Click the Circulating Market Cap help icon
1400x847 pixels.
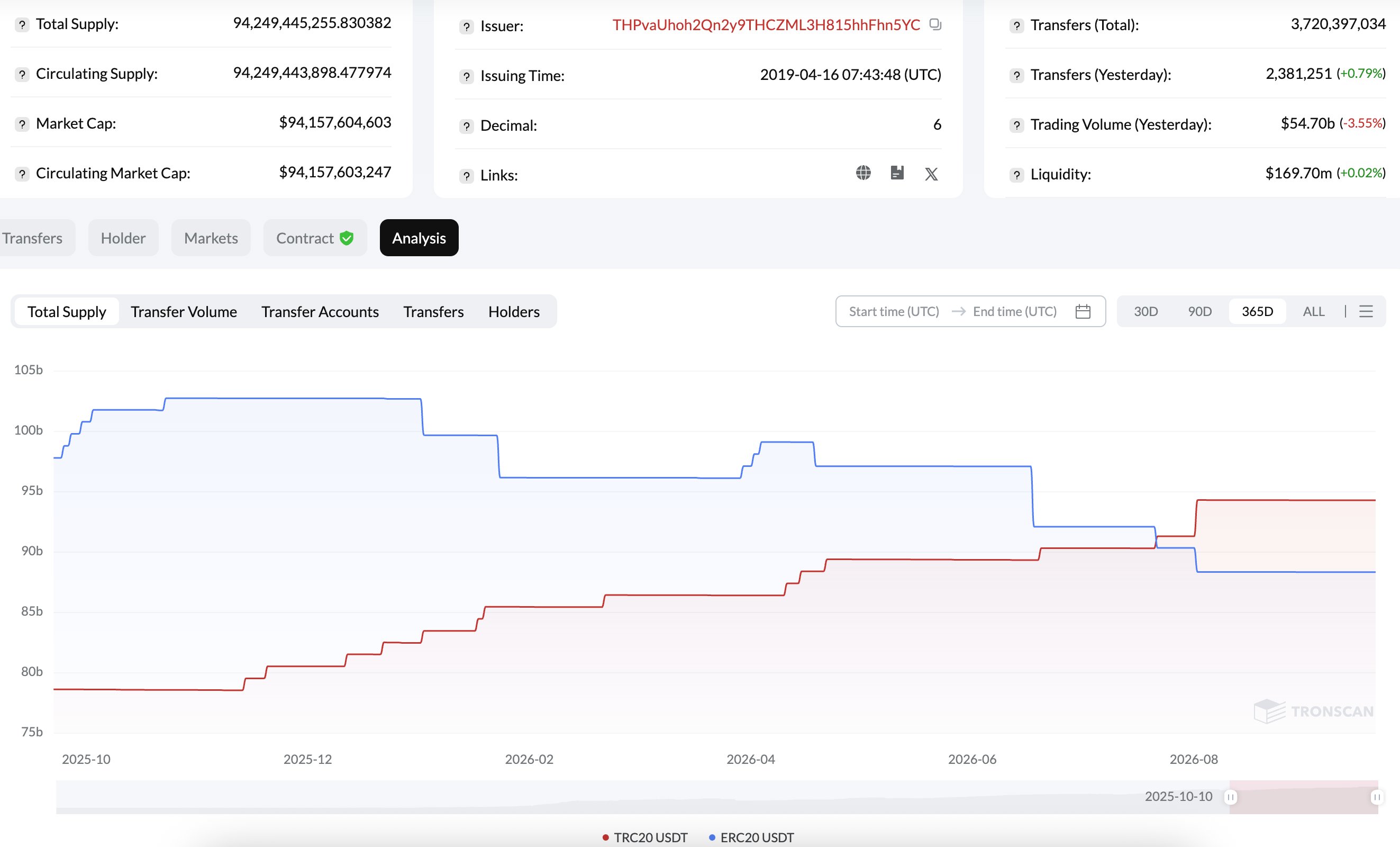point(22,174)
